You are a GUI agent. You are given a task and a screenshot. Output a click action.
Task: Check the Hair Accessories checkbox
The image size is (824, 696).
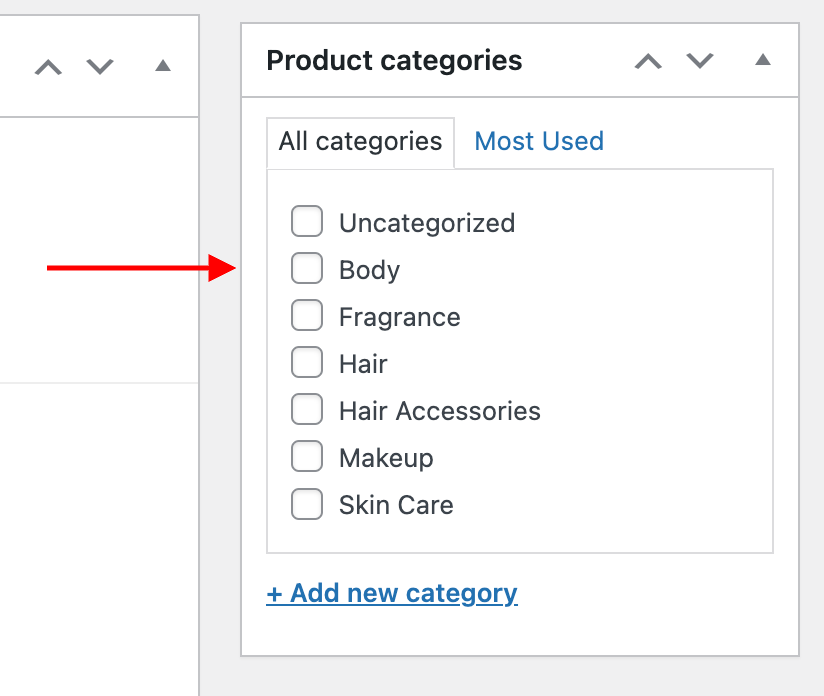coord(307,410)
